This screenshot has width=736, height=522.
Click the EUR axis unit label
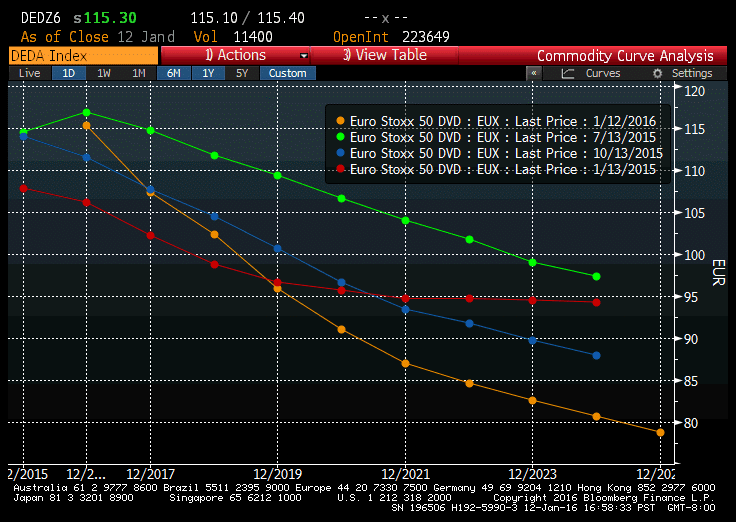coord(719,272)
